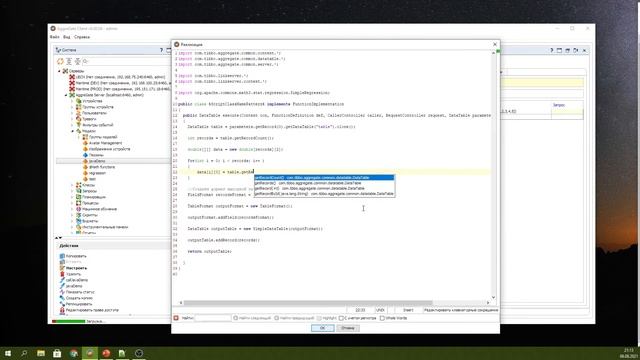Expand the Процессы node arrow
The height and width of the screenshot is (360, 640).
click(72, 203)
